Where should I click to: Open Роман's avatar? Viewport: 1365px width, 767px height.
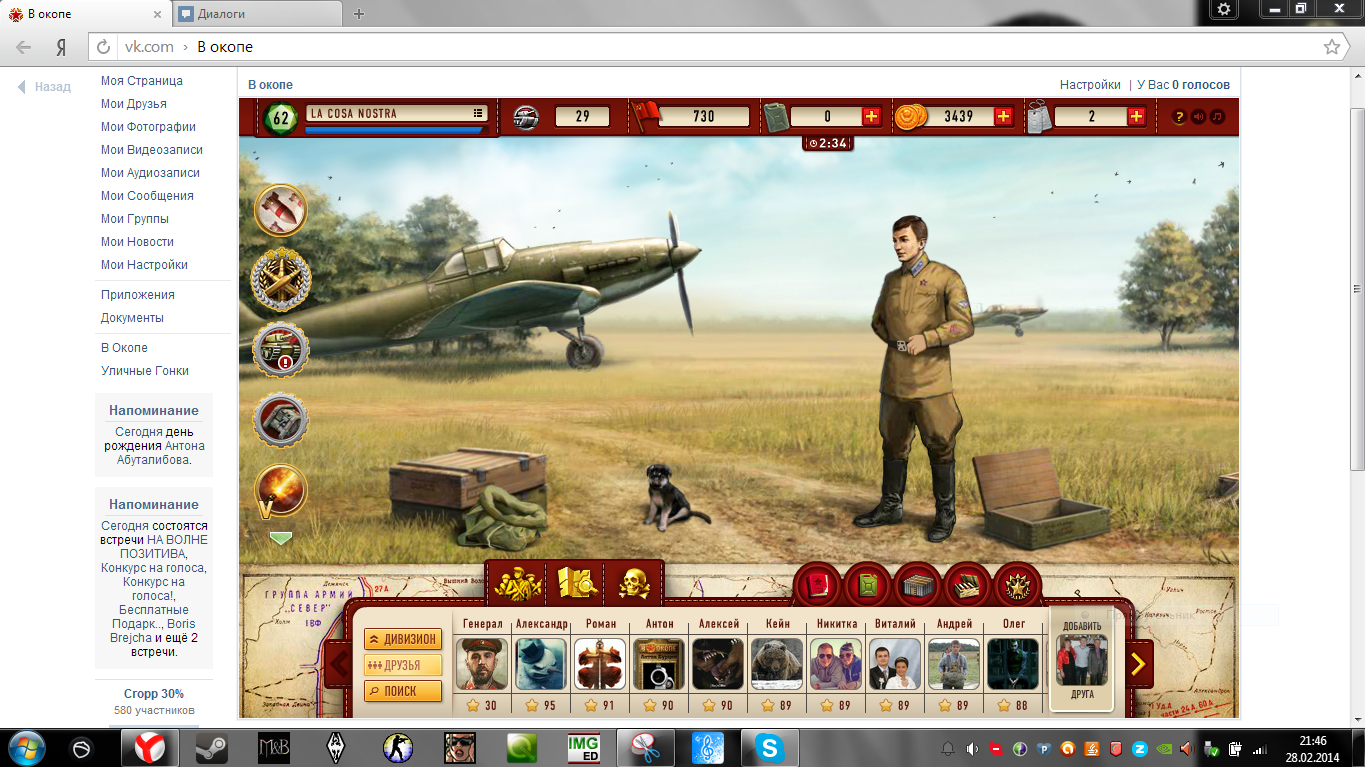pos(600,664)
